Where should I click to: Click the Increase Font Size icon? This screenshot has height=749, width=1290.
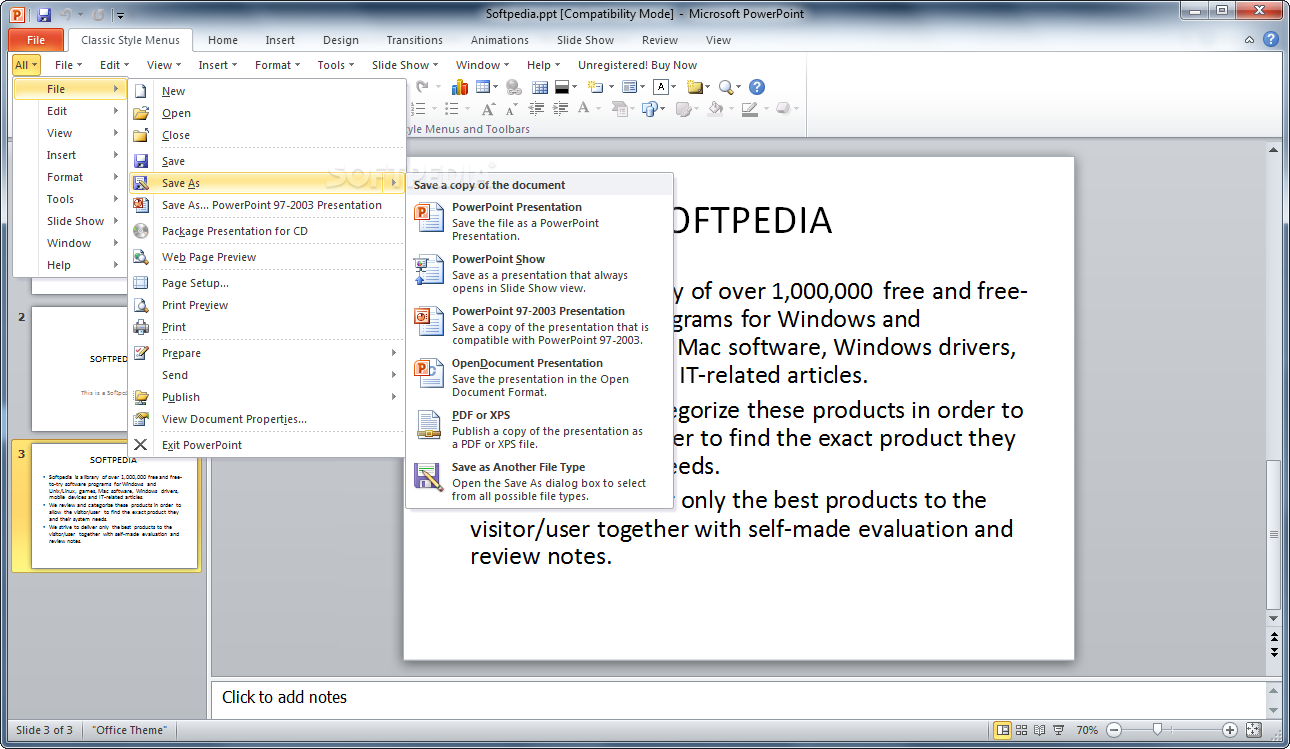click(x=488, y=109)
